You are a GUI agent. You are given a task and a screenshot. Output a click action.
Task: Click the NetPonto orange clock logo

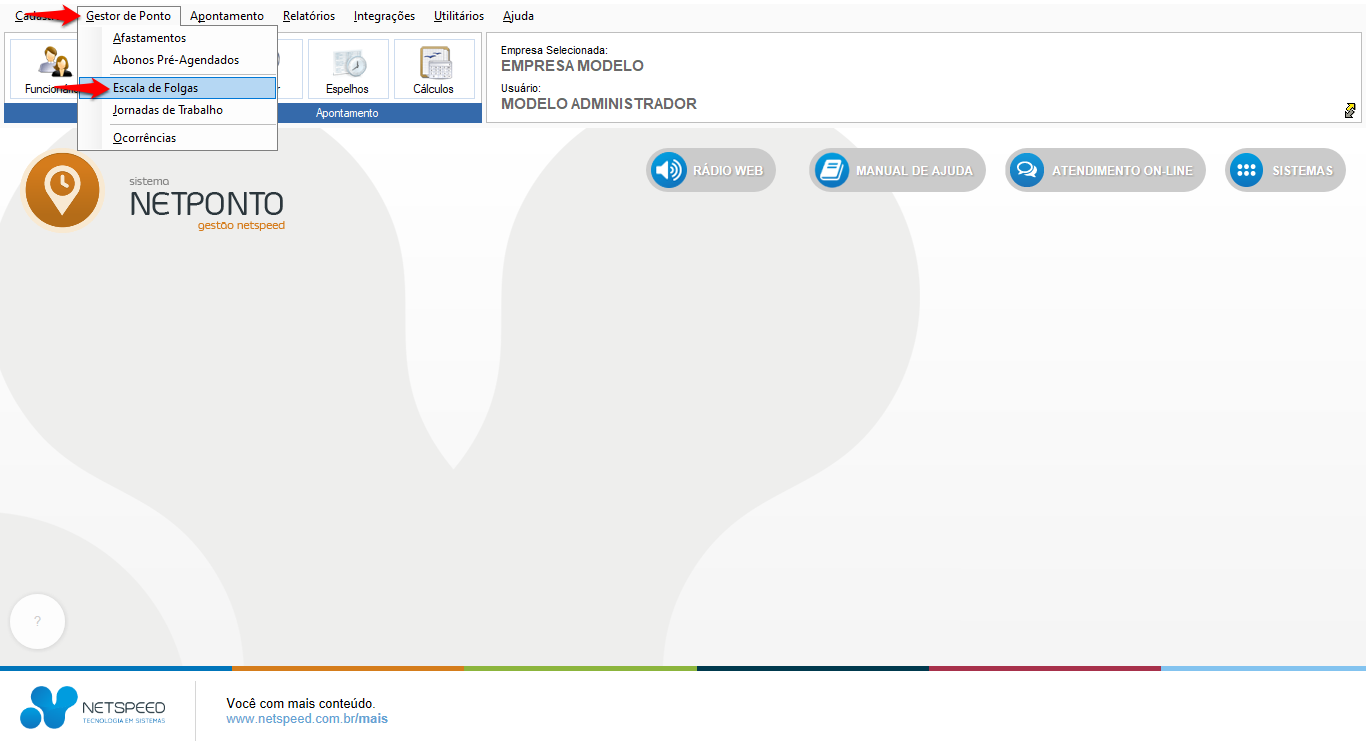(62, 189)
